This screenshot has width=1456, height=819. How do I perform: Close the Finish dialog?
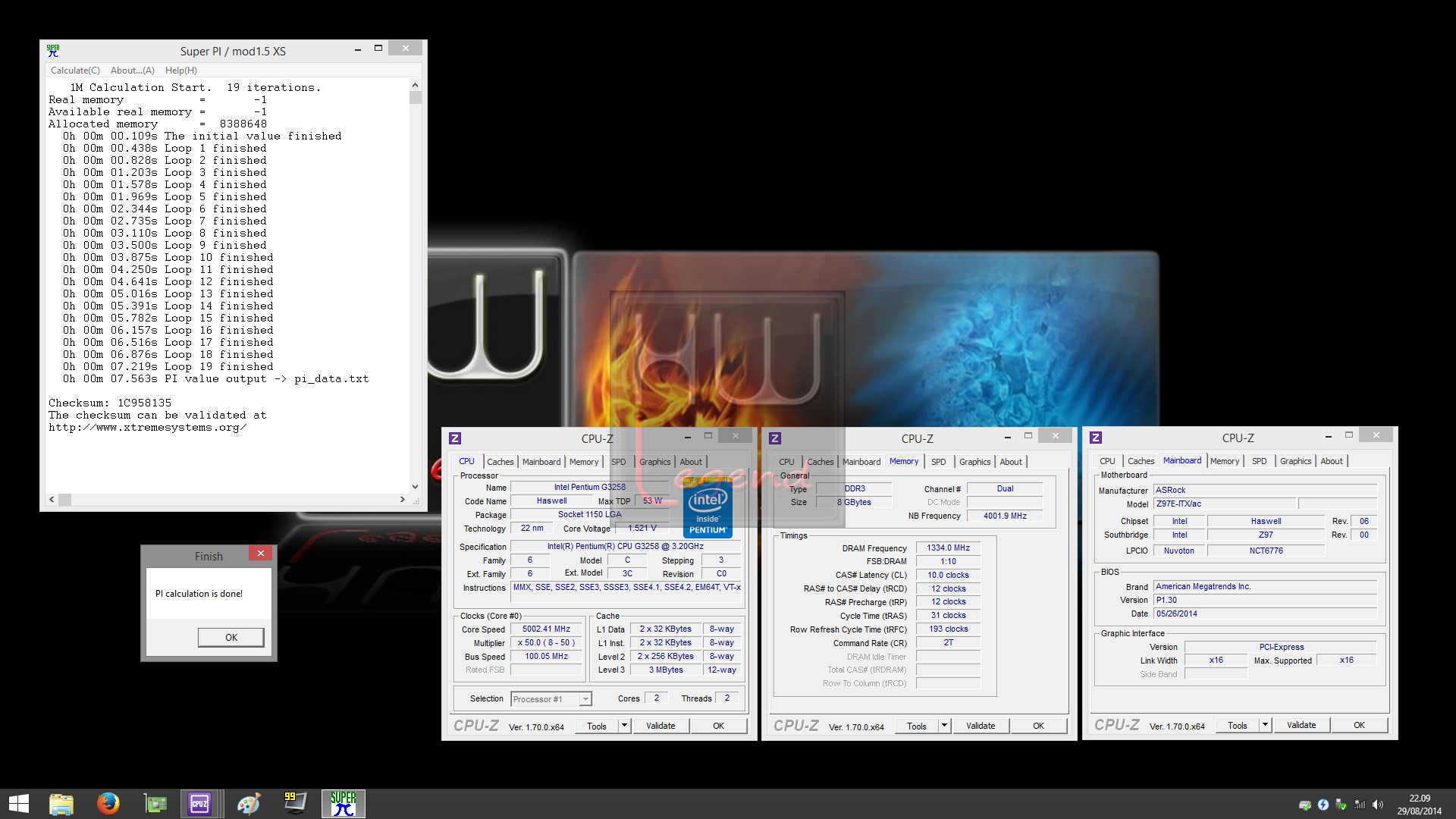pyautogui.click(x=260, y=554)
